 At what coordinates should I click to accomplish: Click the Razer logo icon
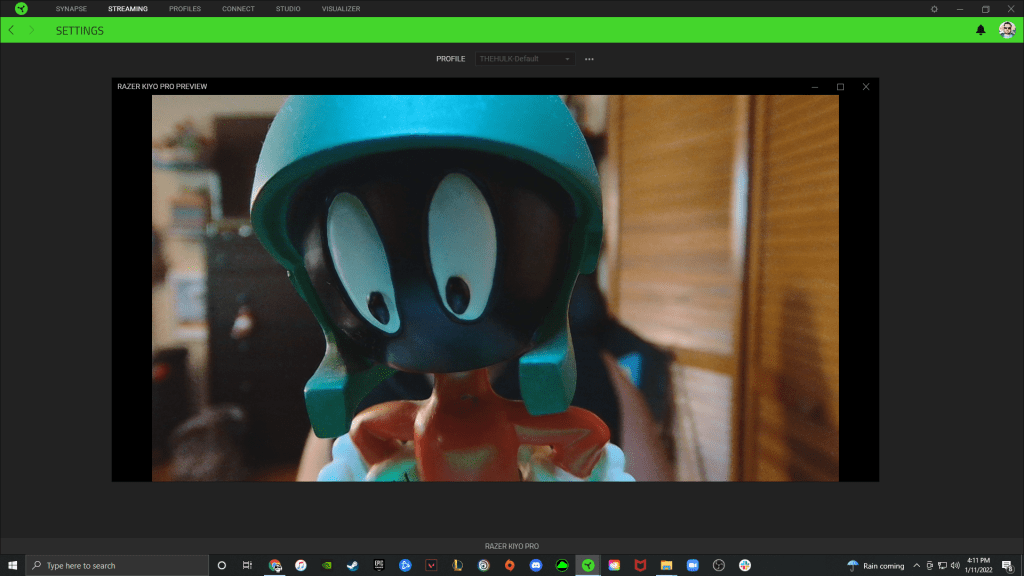point(21,9)
